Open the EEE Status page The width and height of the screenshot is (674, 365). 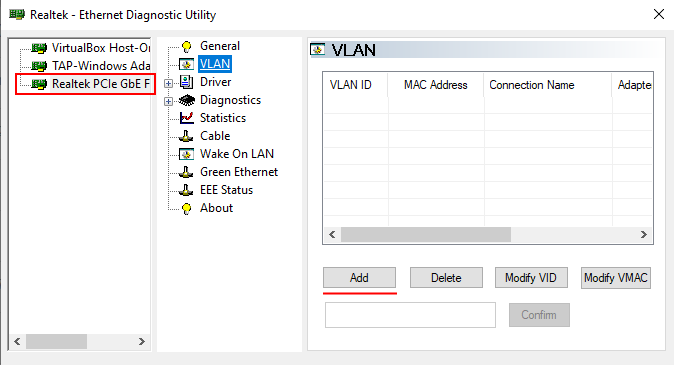227,190
